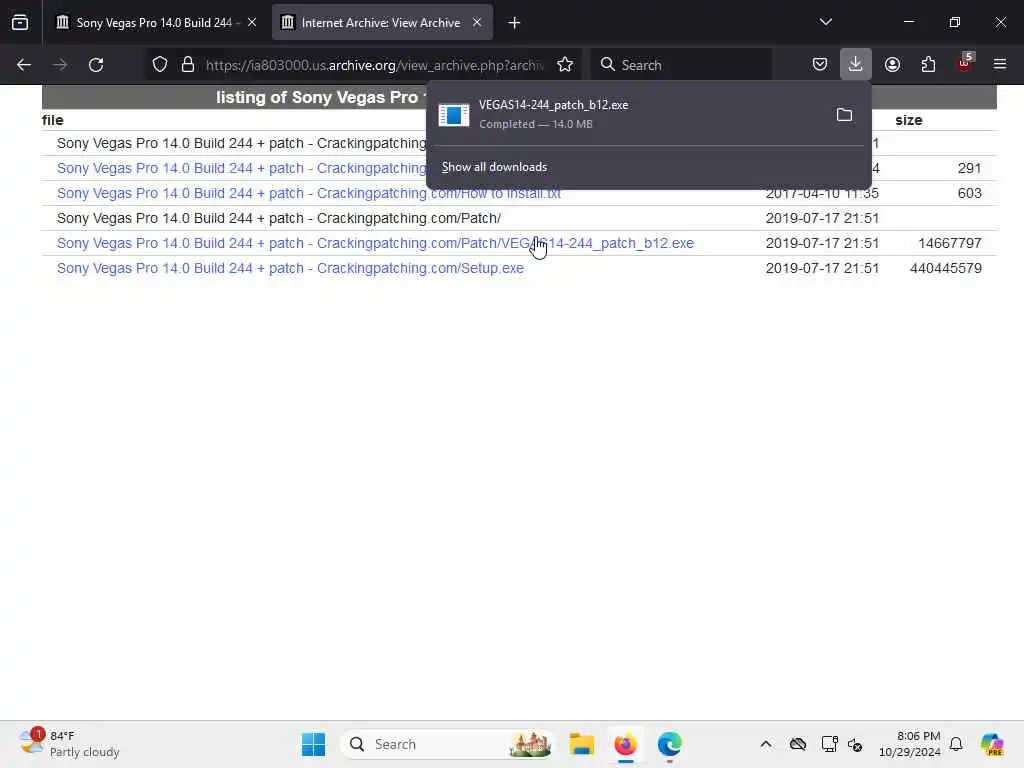The width and height of the screenshot is (1024, 768).
Task: Select the size value 440445579
Action: coord(946,268)
